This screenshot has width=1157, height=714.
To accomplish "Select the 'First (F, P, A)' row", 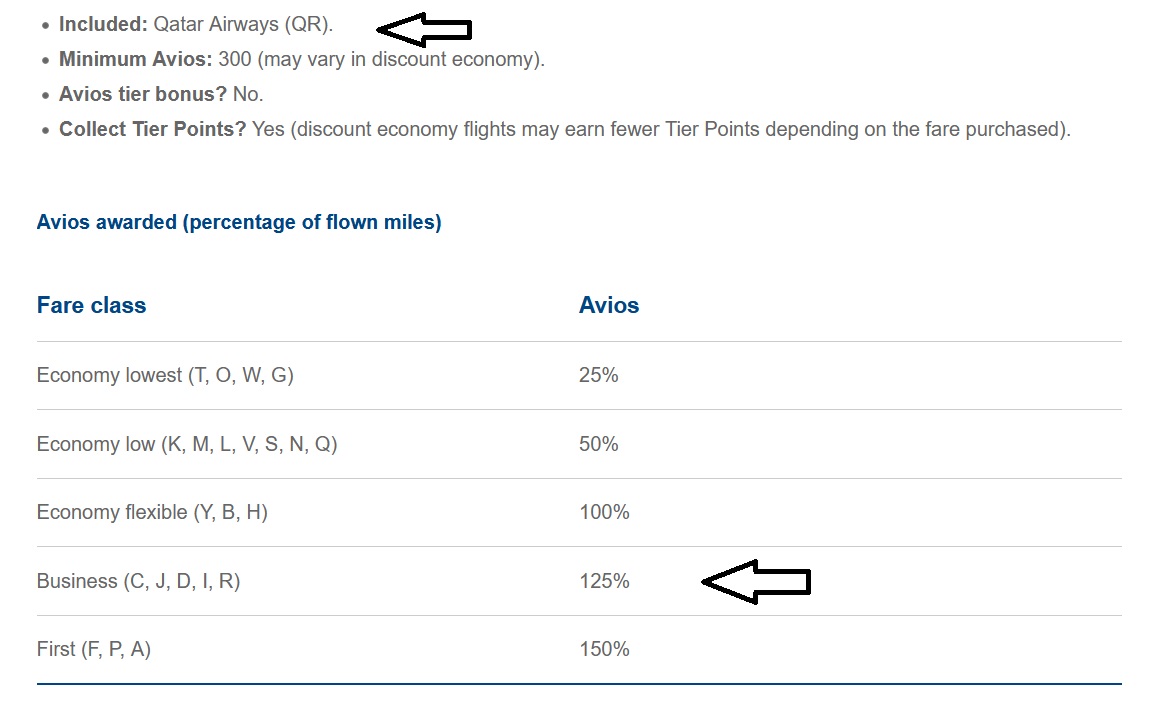I will [x=94, y=649].
